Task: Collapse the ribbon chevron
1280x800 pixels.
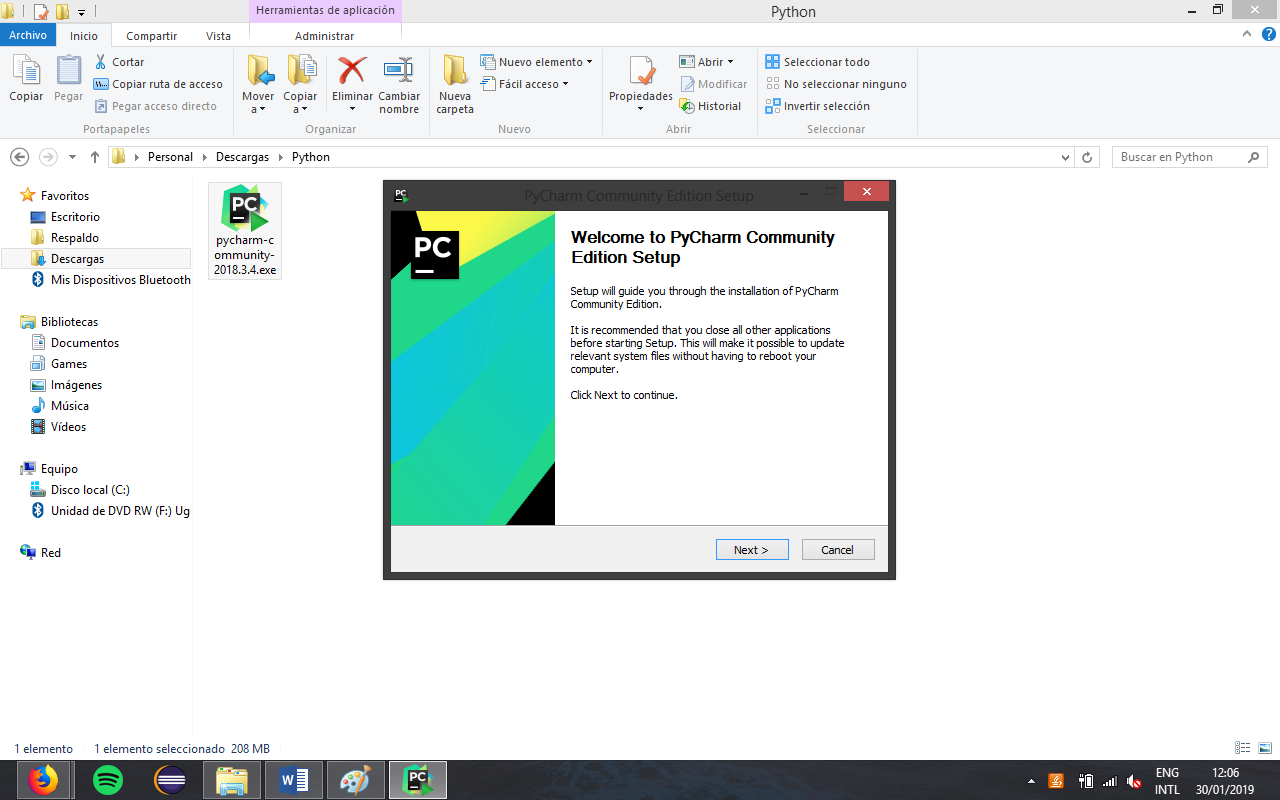Action: 1247,34
